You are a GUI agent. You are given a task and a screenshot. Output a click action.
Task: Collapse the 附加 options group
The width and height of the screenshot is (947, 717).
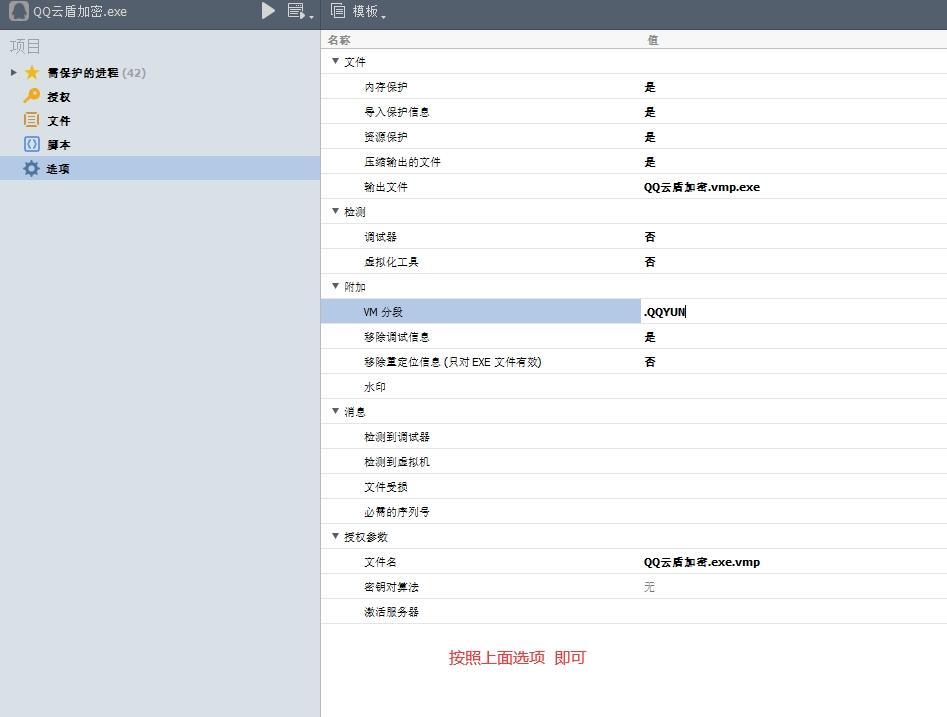[335, 286]
